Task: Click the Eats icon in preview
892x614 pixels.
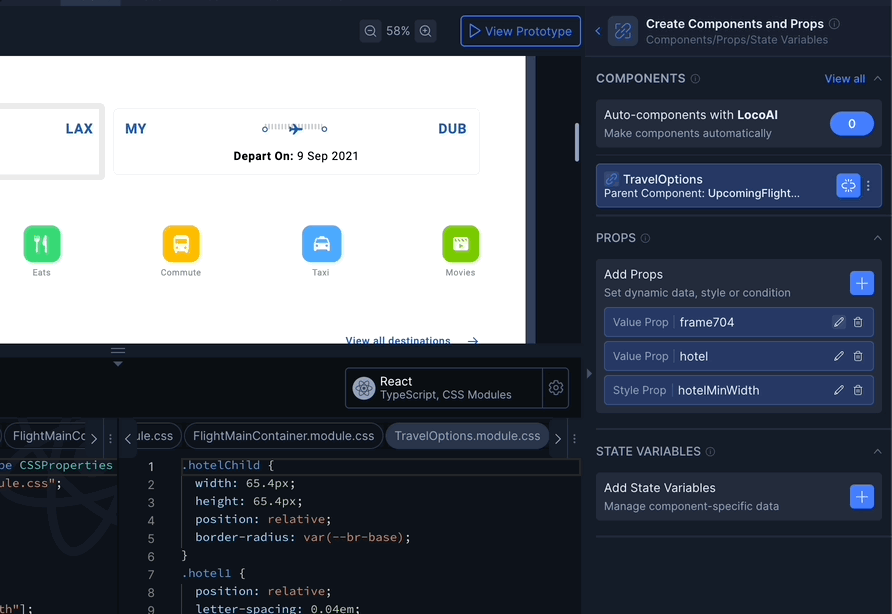Action: tap(42, 244)
